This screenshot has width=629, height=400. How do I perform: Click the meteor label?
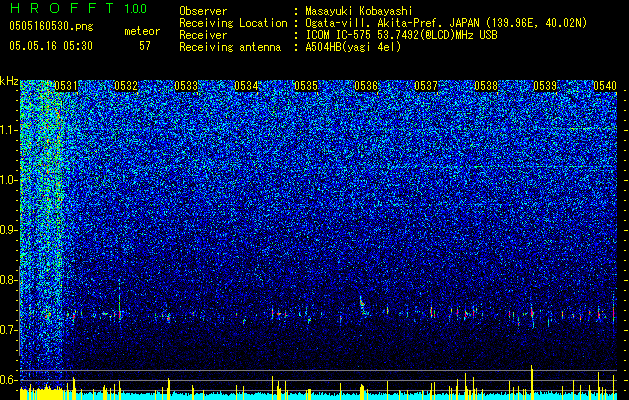coord(142,31)
